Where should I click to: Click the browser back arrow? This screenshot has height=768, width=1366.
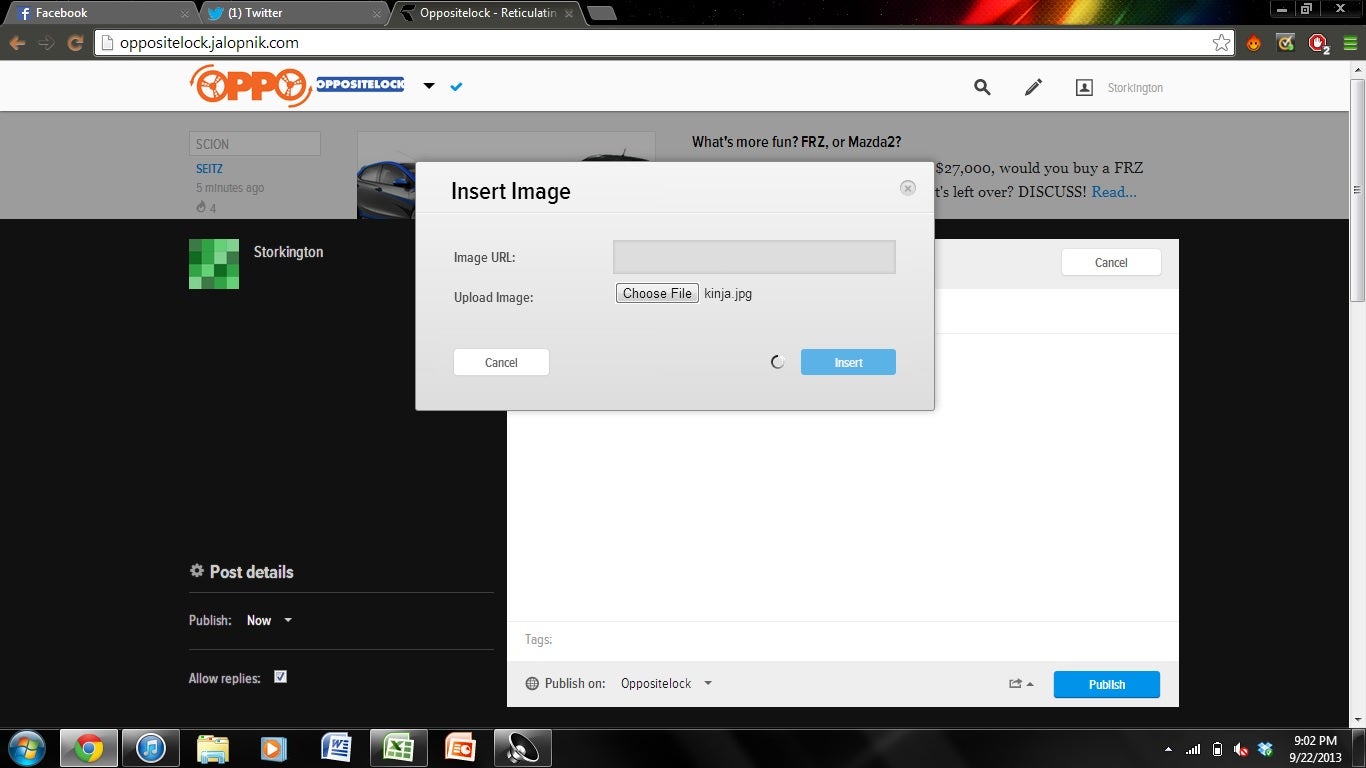[17, 43]
